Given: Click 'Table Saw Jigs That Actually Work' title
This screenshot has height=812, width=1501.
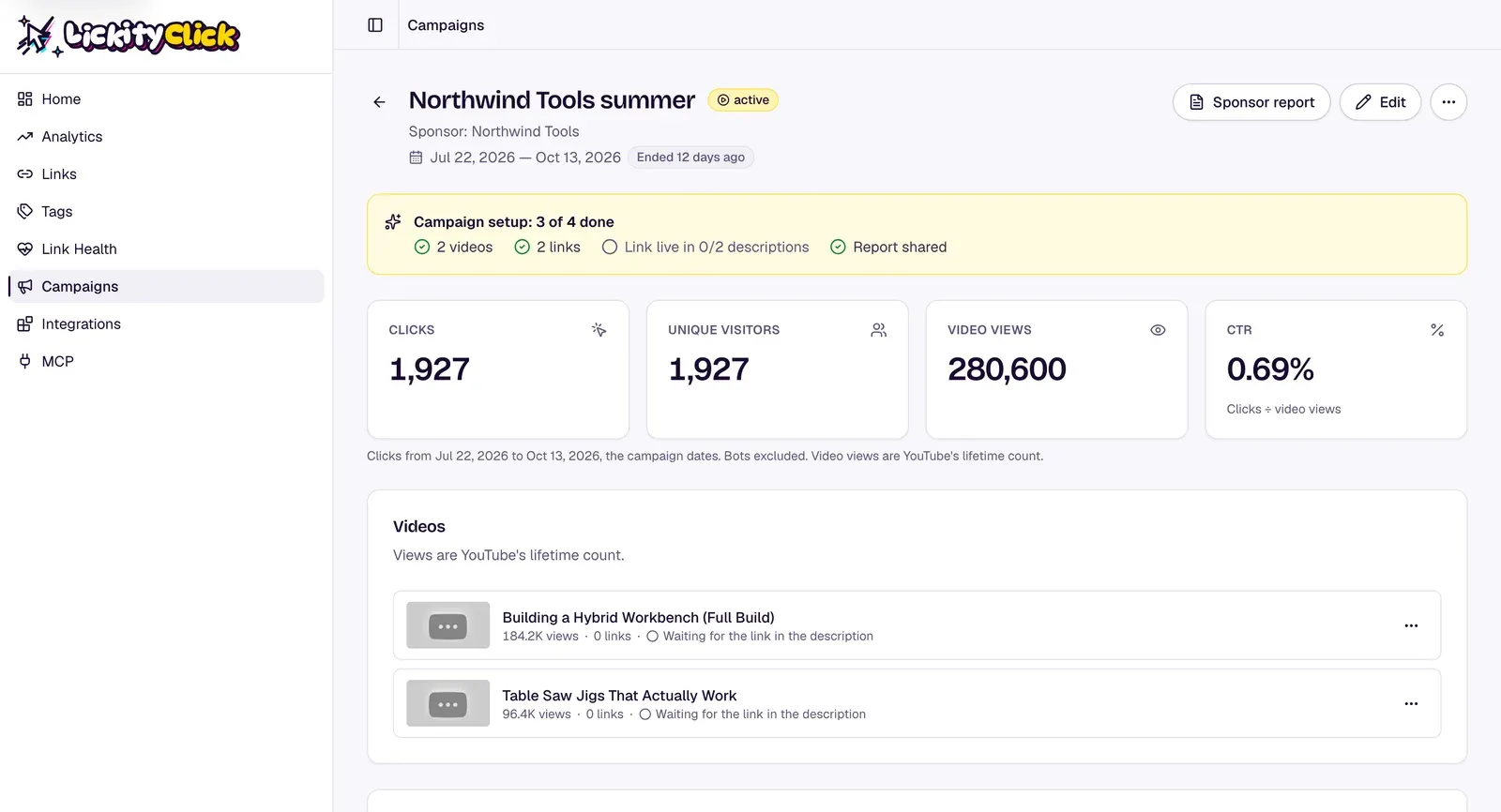Looking at the screenshot, I should [x=619, y=695].
